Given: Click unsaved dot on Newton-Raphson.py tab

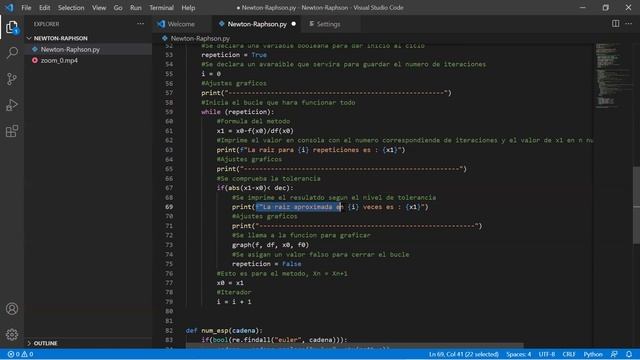Looking at the screenshot, I should pos(293,24).
